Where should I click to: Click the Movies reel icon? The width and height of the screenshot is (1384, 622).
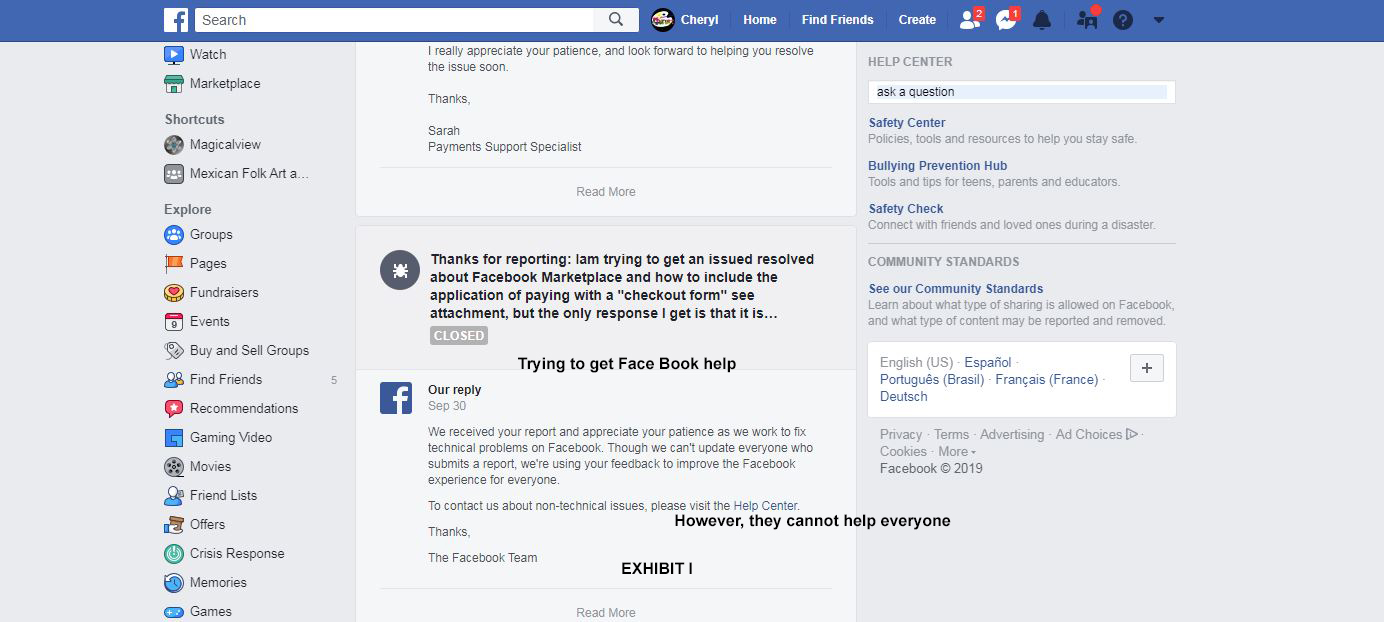point(174,467)
